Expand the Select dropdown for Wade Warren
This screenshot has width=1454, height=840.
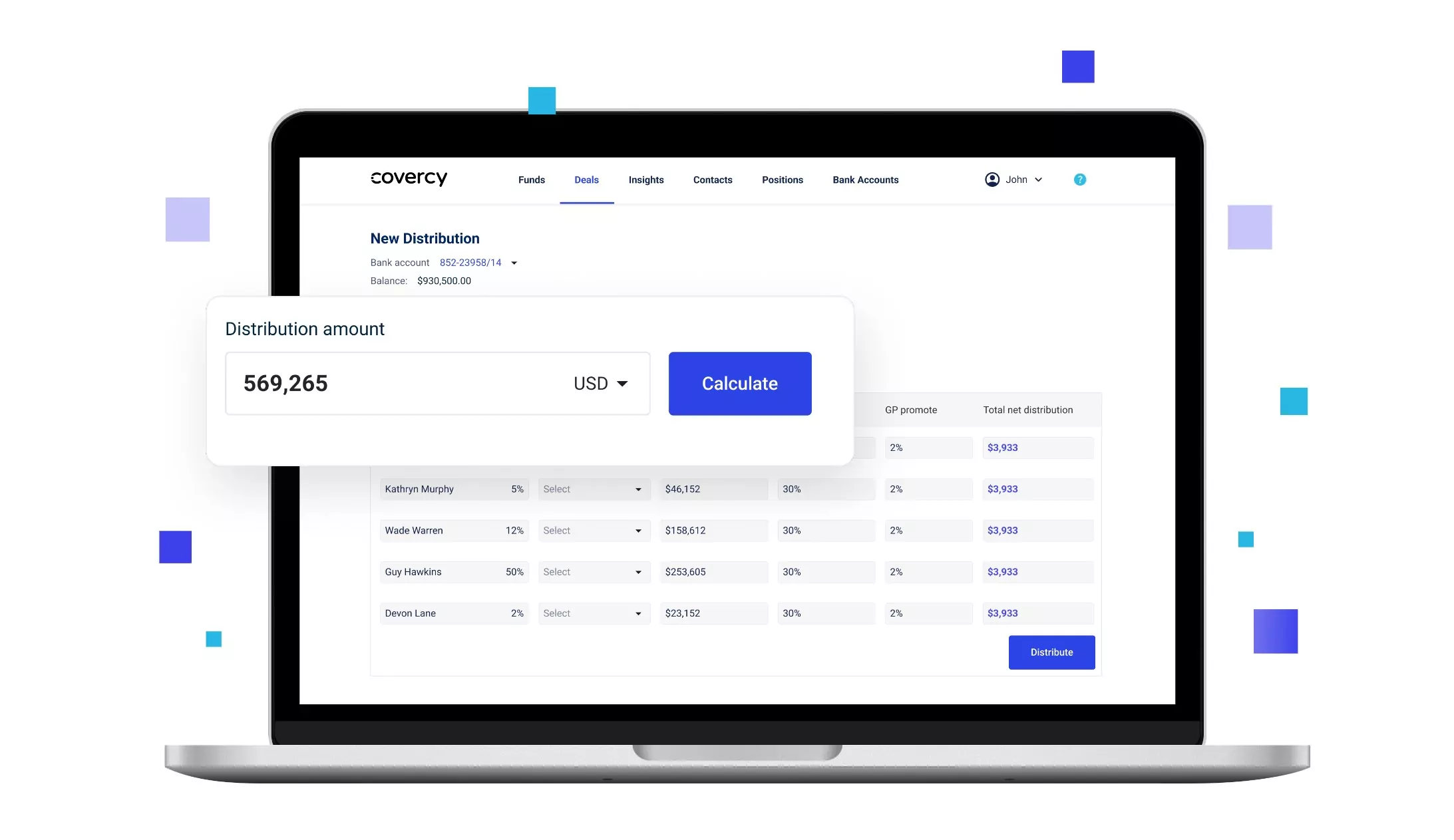pos(590,530)
